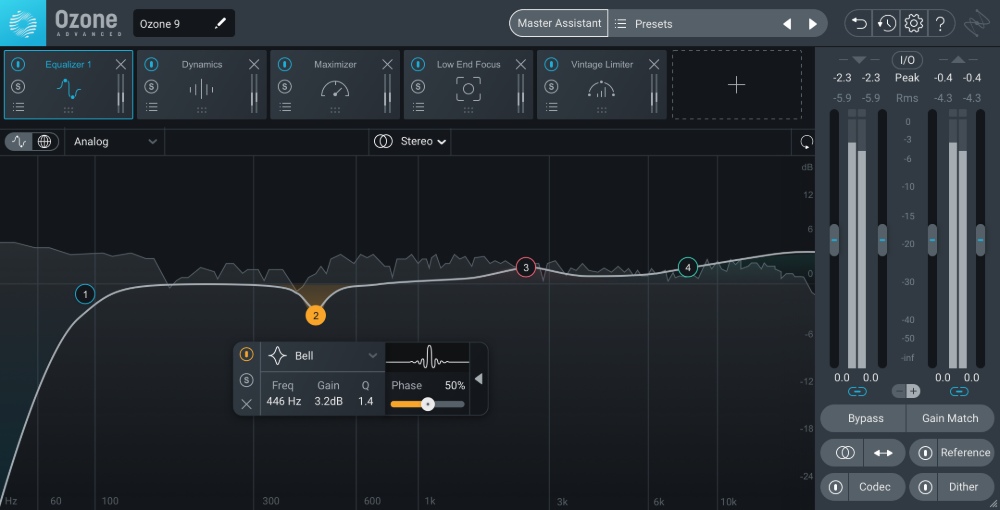Image resolution: width=1000 pixels, height=510 pixels.
Task: Remove the Maximizer module
Action: [x=387, y=64]
